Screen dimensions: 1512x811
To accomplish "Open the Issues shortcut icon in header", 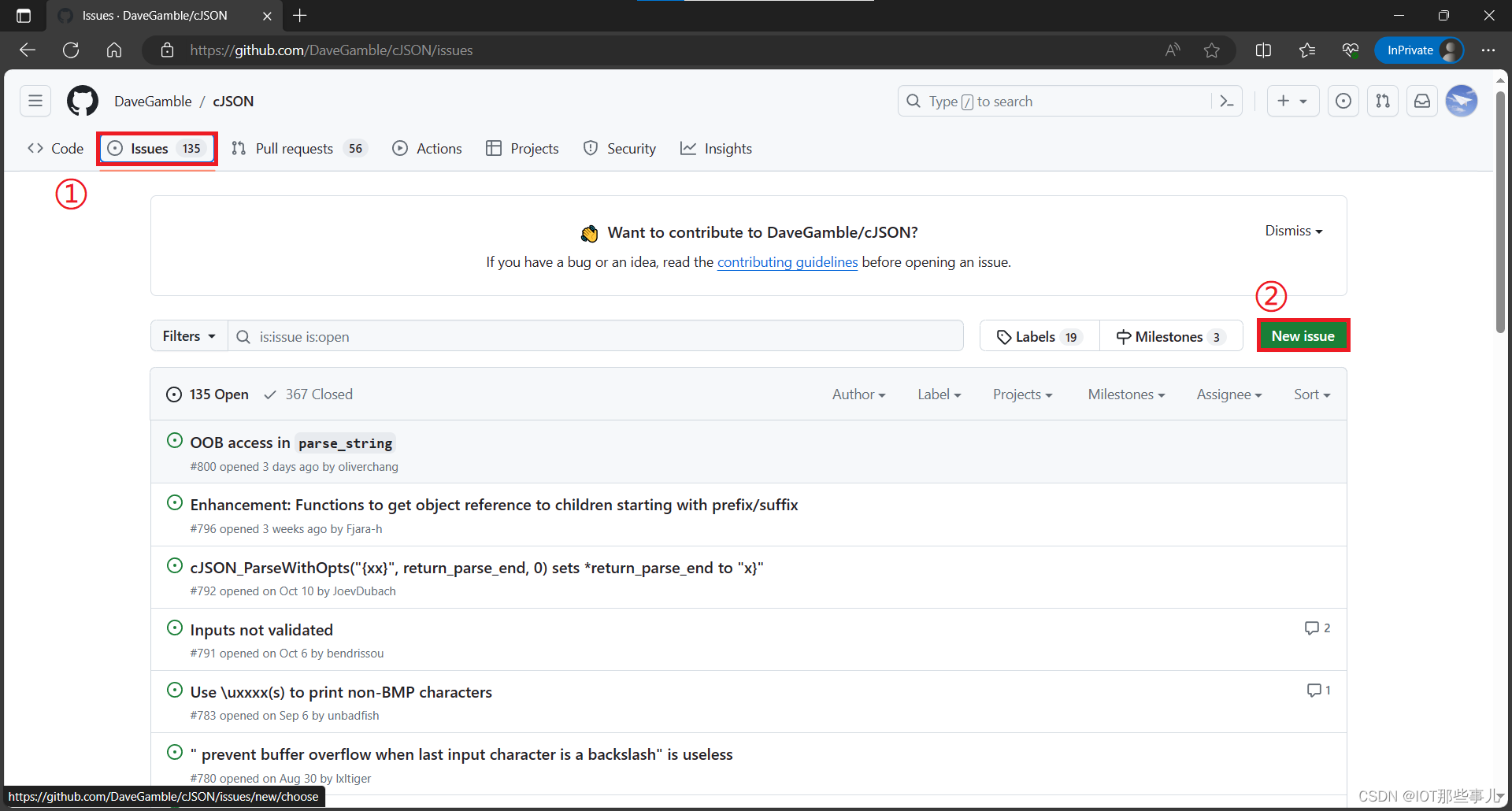I will (1343, 101).
